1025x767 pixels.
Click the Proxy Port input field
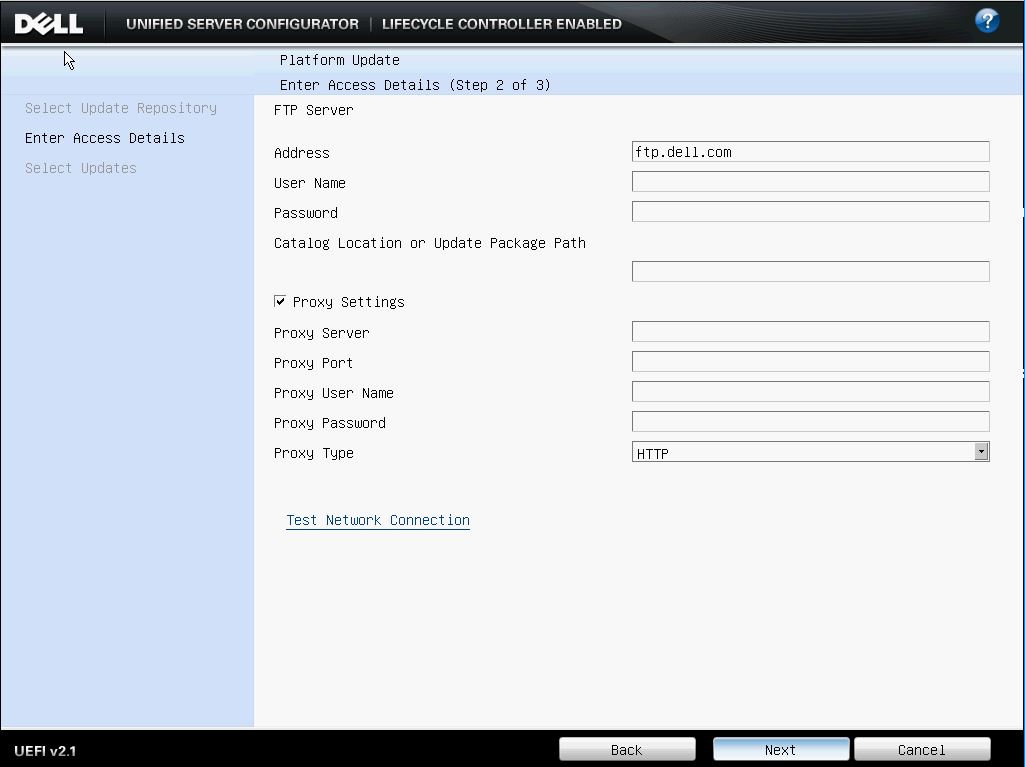click(x=810, y=361)
